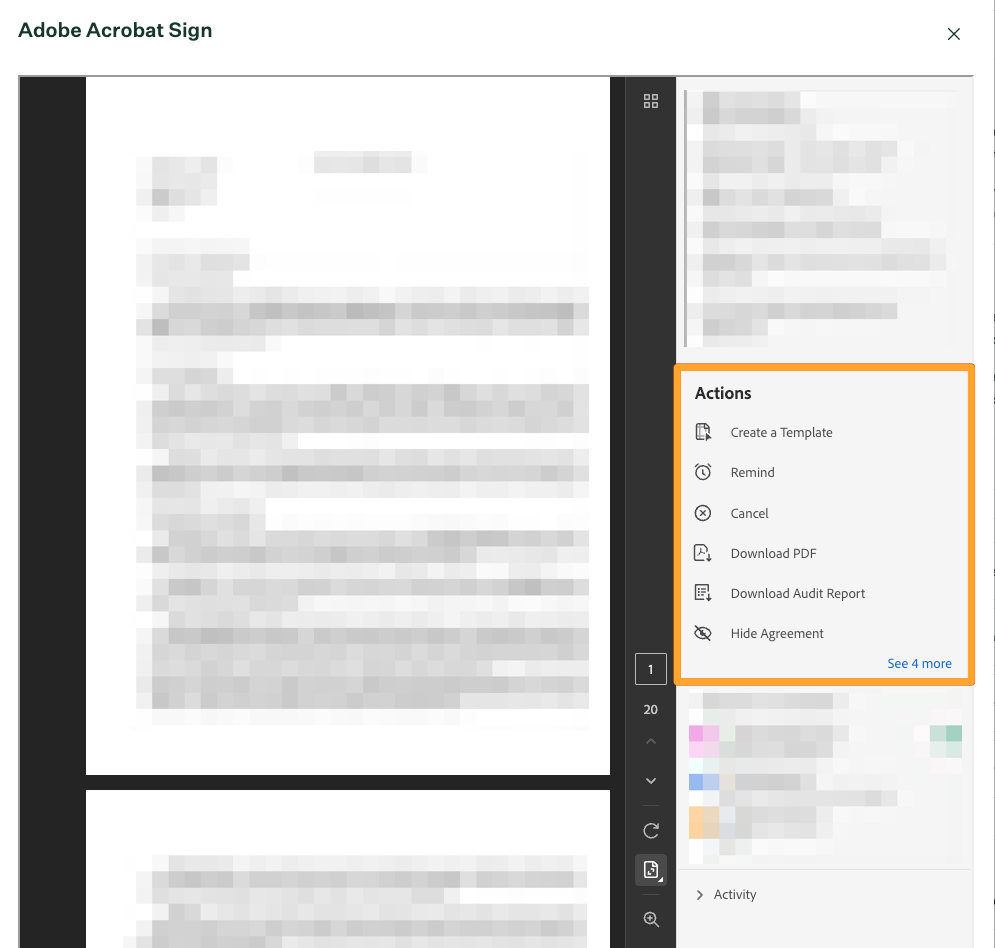Rotate the document clockwise

pos(651,830)
